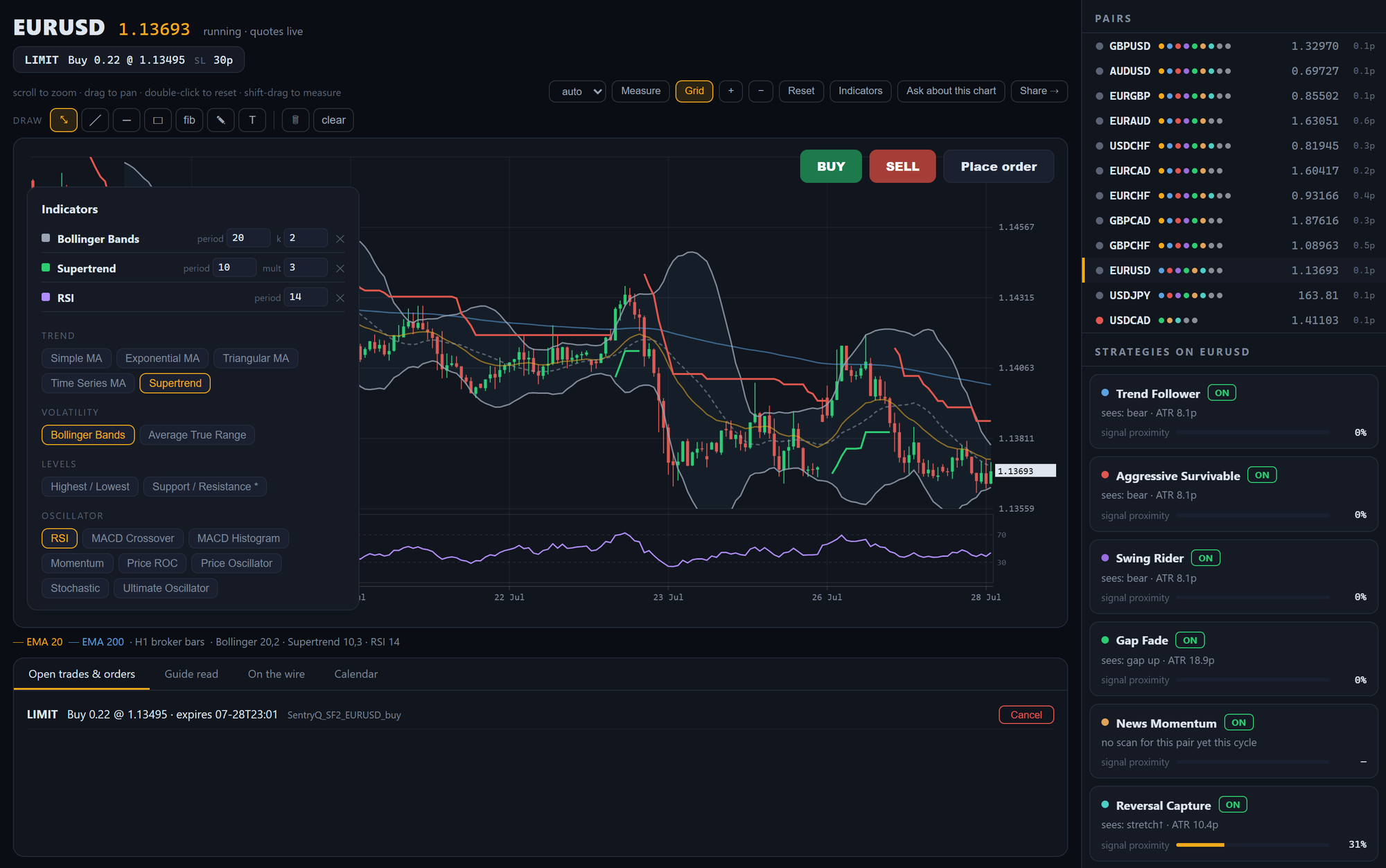Screen dimensions: 1386x868
Task: Click the green BUY button
Action: [831, 166]
